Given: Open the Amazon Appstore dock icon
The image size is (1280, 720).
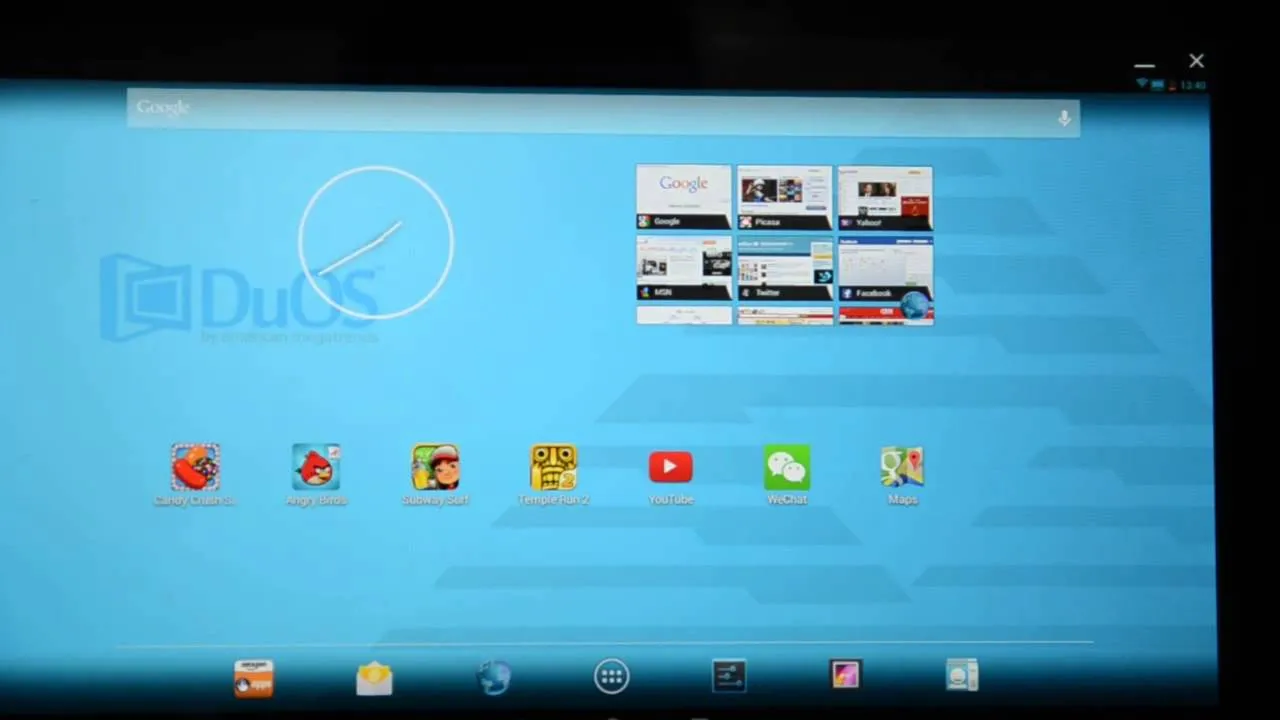Looking at the screenshot, I should [x=253, y=678].
